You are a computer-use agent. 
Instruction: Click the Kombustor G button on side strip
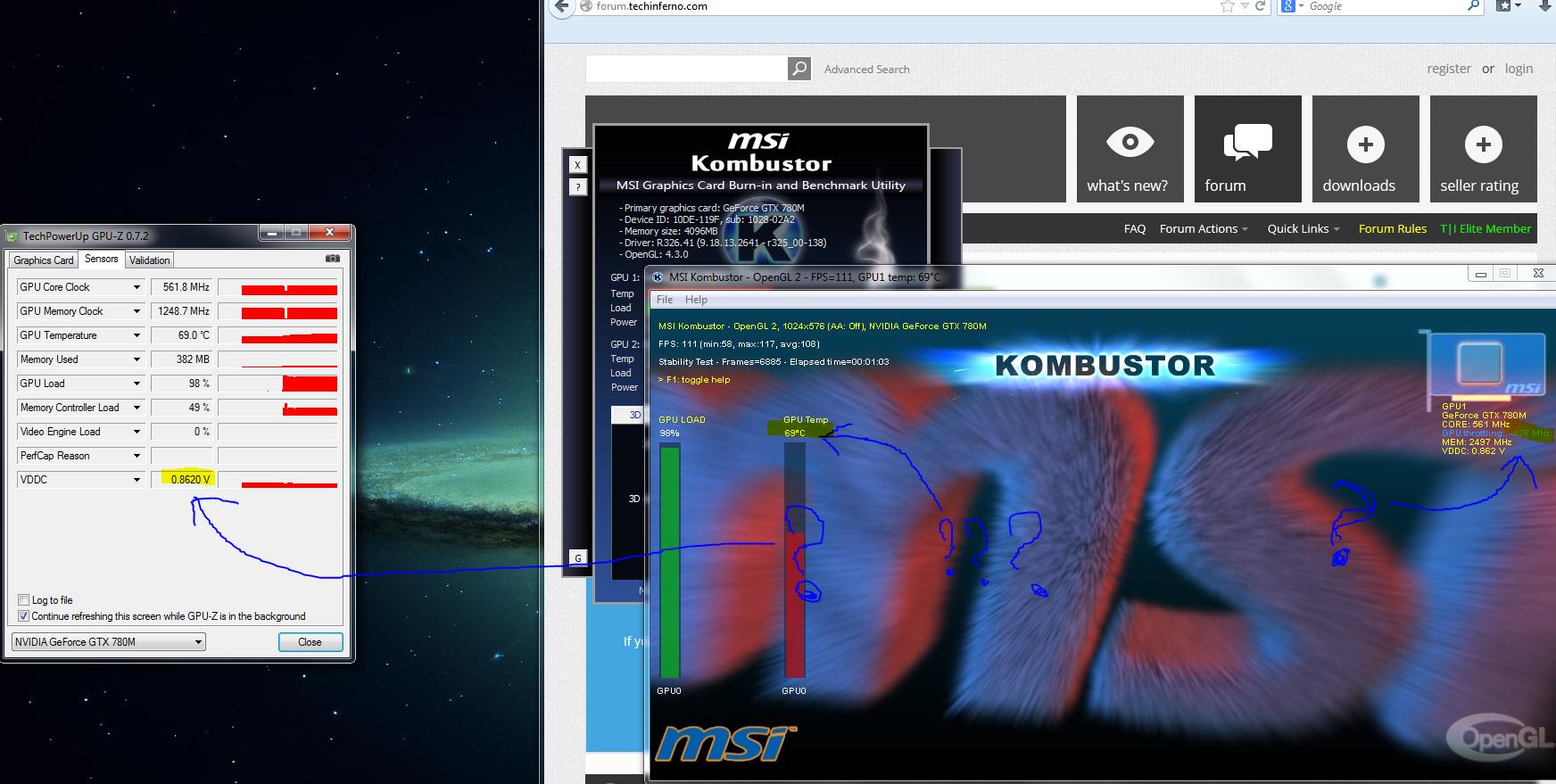tap(578, 558)
